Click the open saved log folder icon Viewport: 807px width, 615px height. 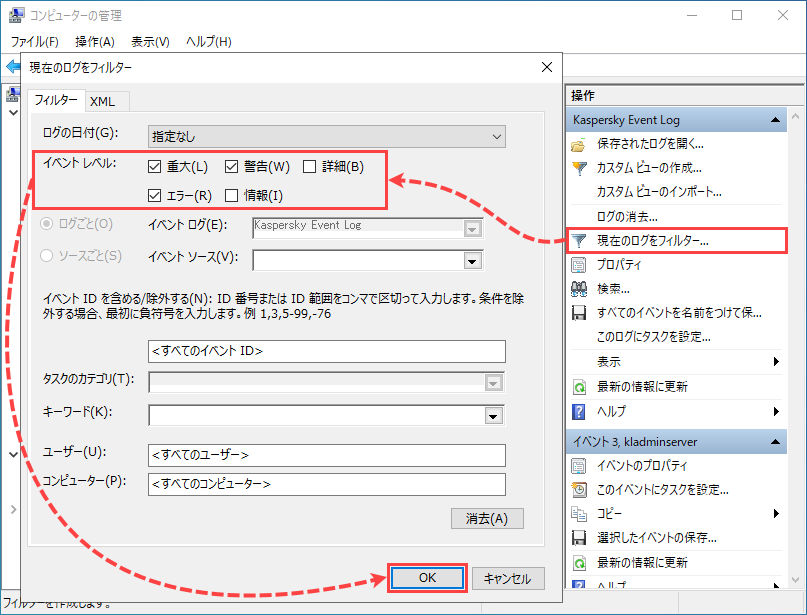click(x=578, y=145)
